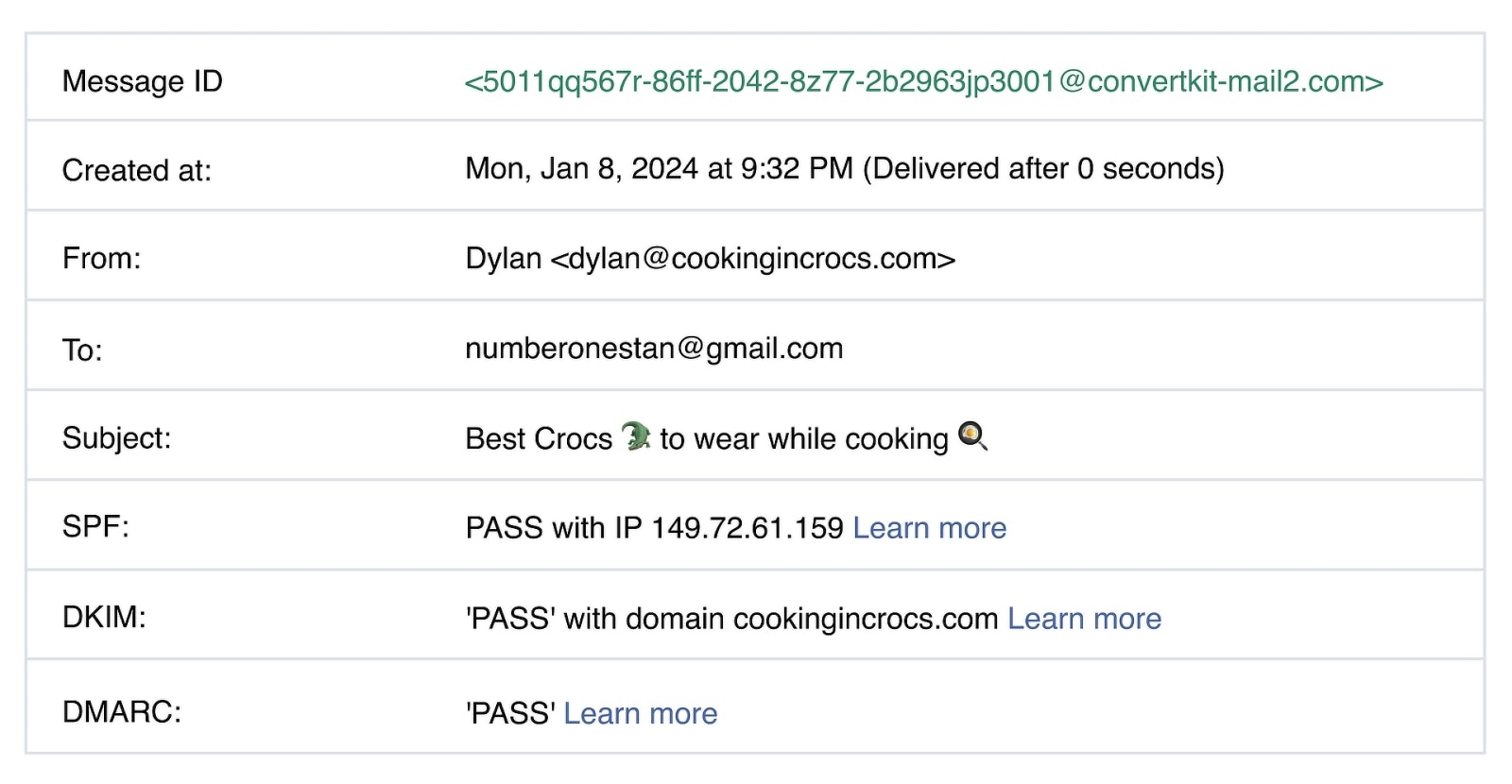Screen dimensions: 1512x784
Task: Click the Message ID row label
Action: point(143,81)
